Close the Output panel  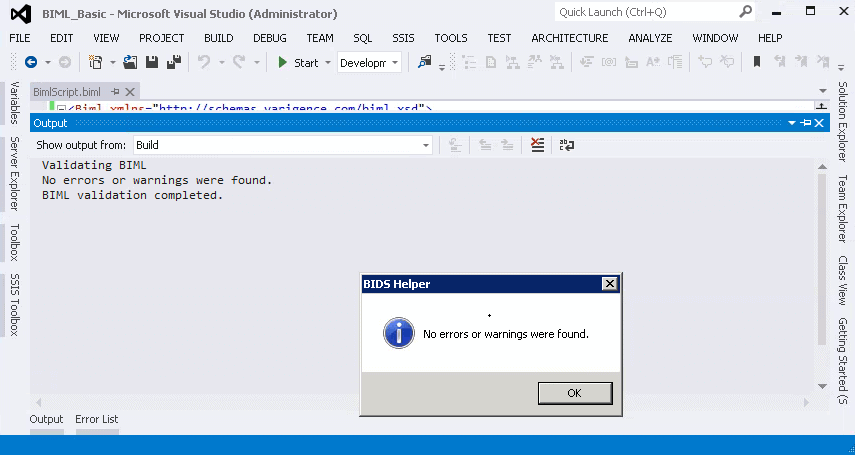[x=819, y=123]
